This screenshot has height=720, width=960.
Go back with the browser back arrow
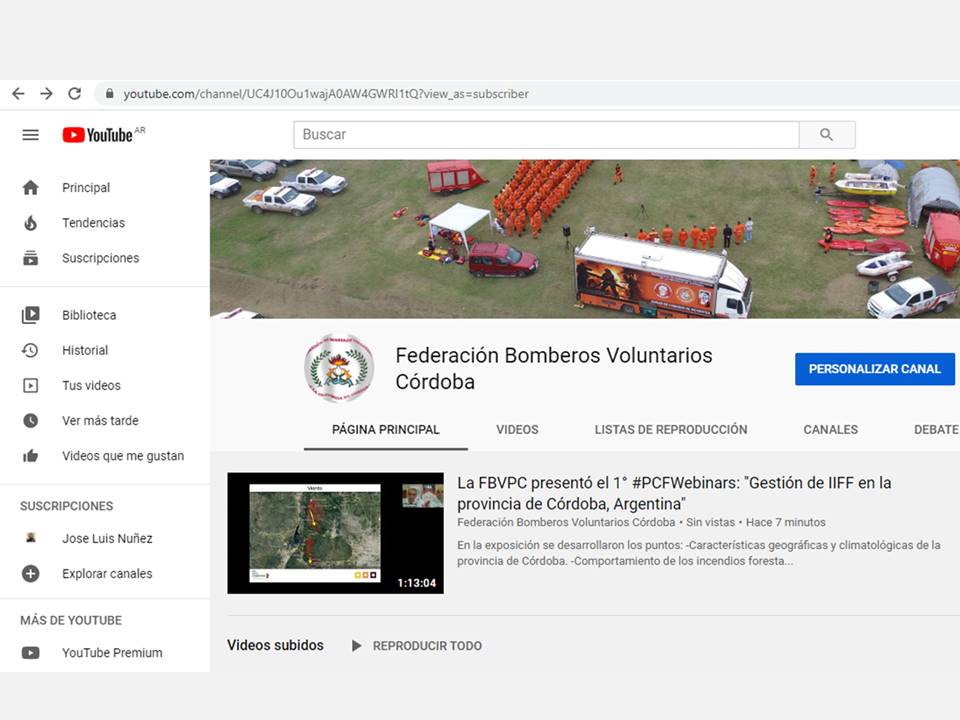coord(18,94)
